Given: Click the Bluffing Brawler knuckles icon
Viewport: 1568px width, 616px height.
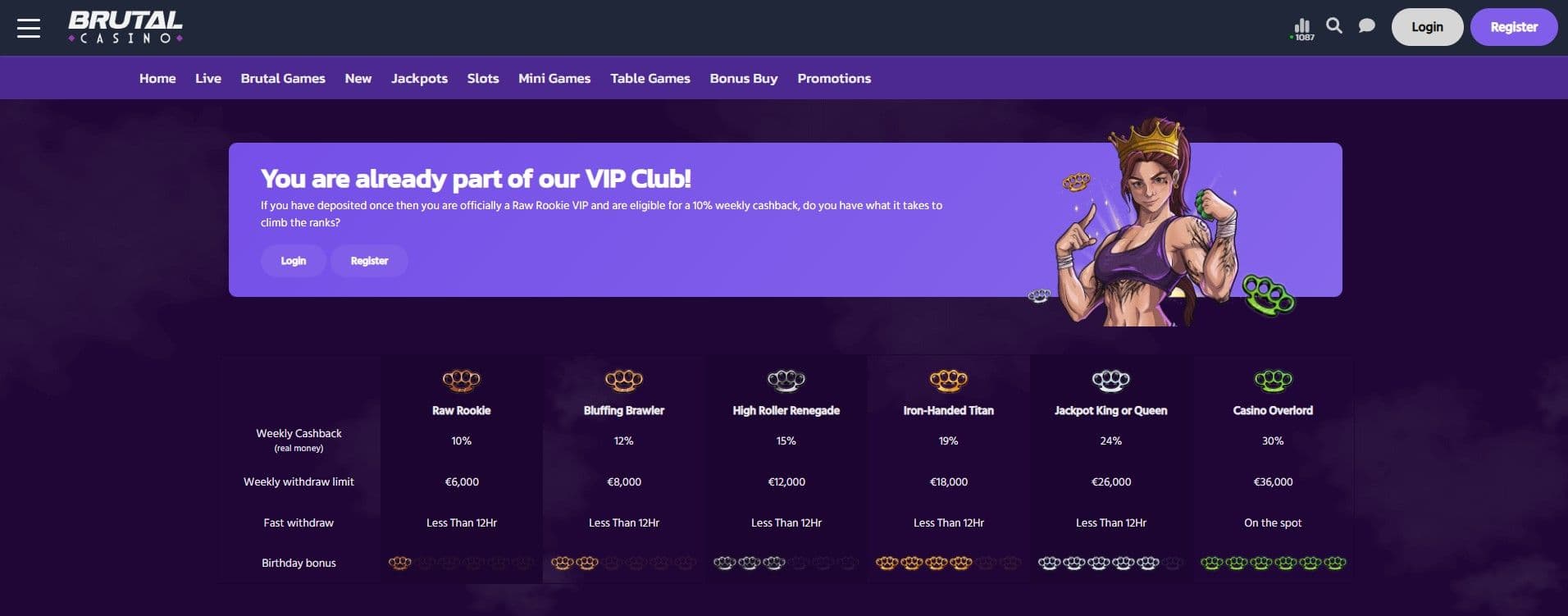Looking at the screenshot, I should coord(623,379).
